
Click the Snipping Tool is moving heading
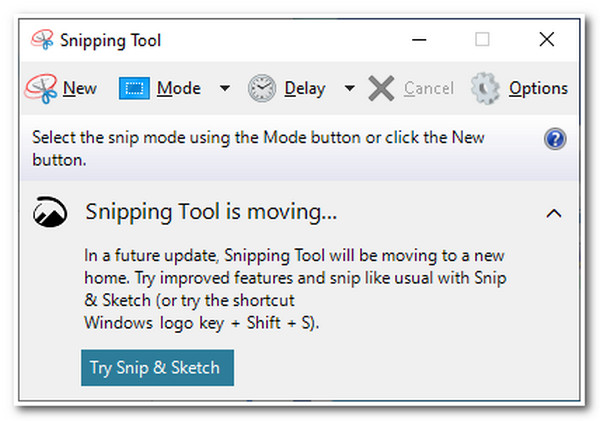(x=211, y=212)
